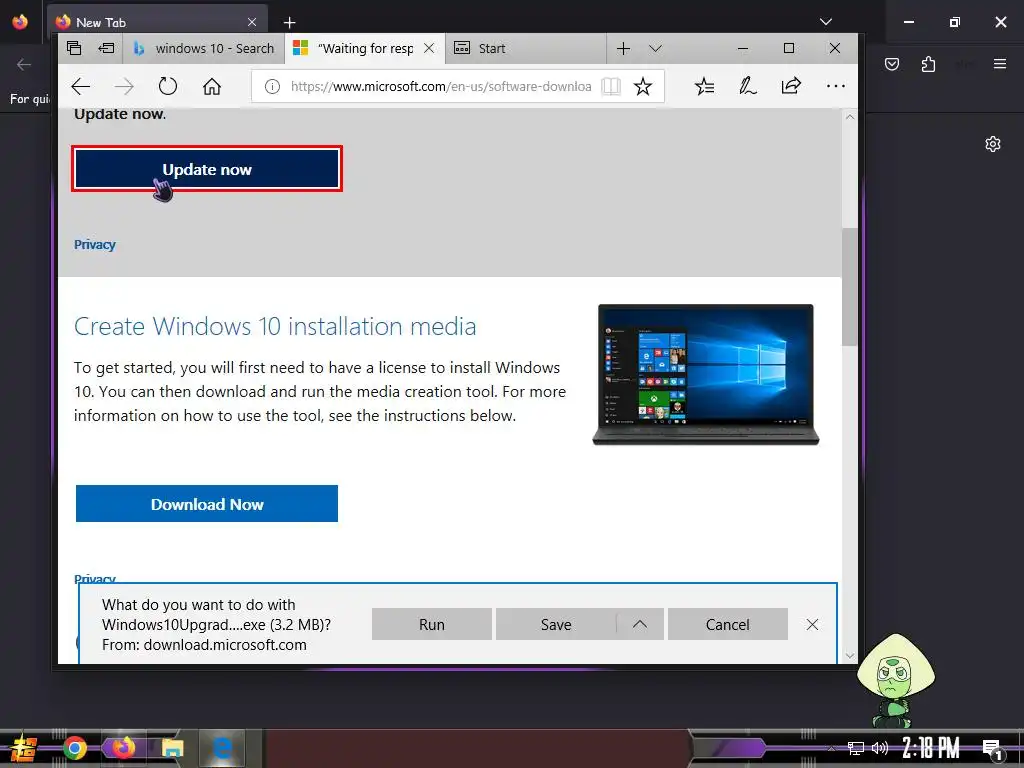Select Firefox New Tab tab
Screen dimensions: 1024x768
click(157, 22)
